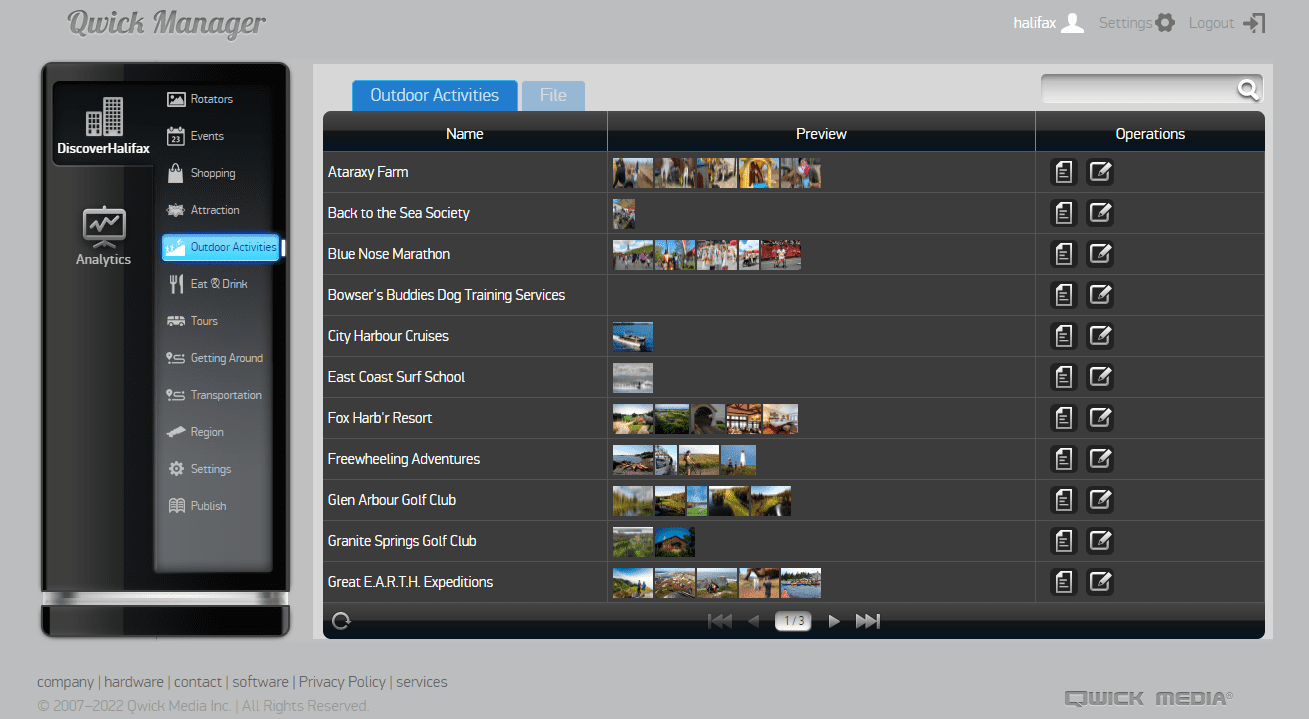The width and height of the screenshot is (1309, 719).
Task: Click the first Ataraxy Farm preview thumbnail
Action: [633, 173]
